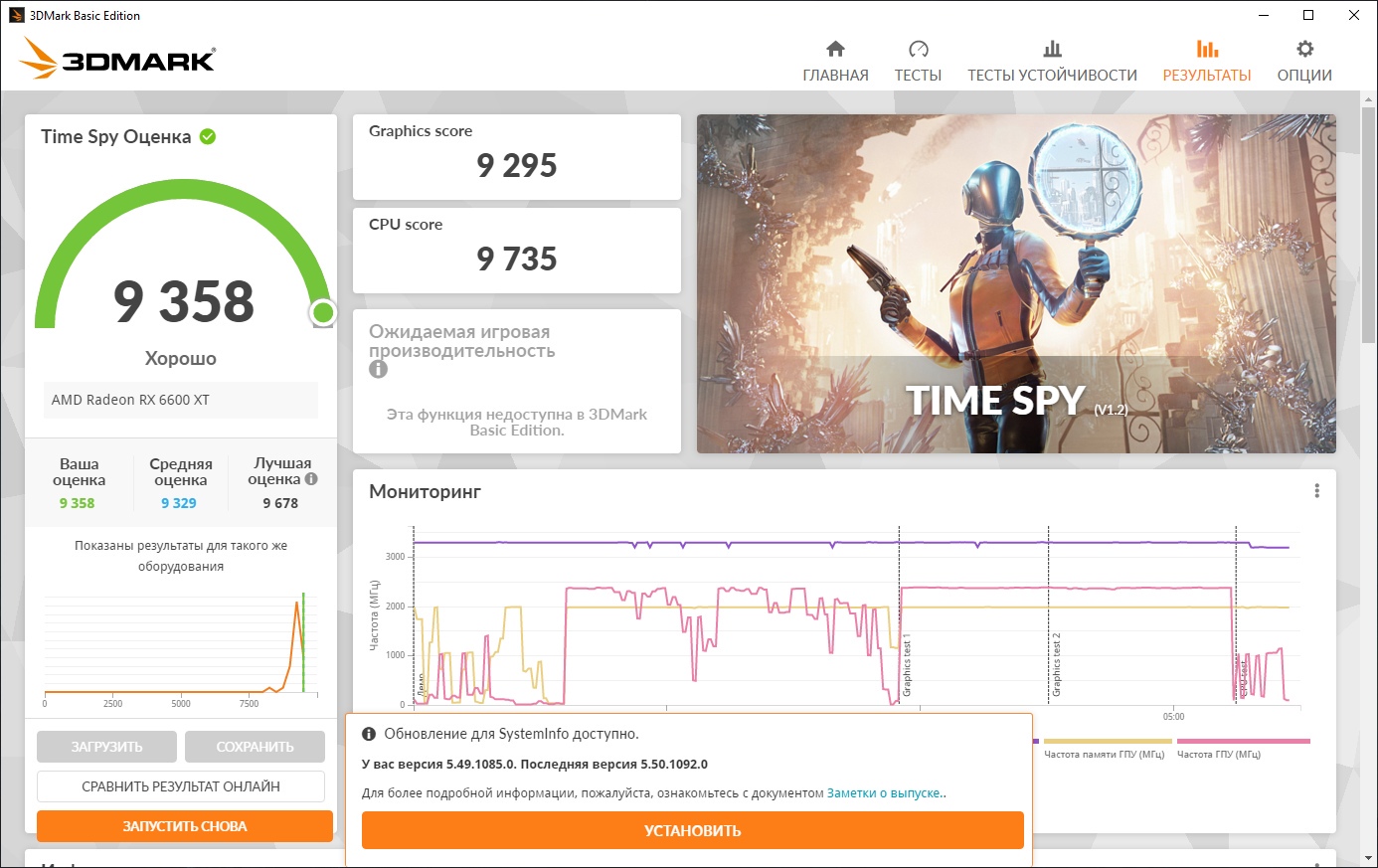
Task: Click the Graphics test 1 marker on chart
Action: coord(907,665)
